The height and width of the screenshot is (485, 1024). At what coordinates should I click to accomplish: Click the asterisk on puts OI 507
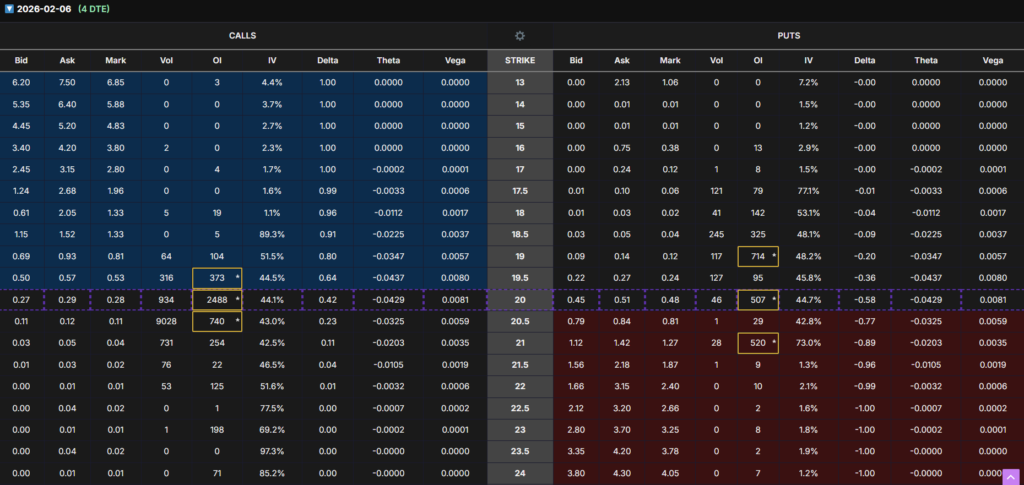point(774,300)
